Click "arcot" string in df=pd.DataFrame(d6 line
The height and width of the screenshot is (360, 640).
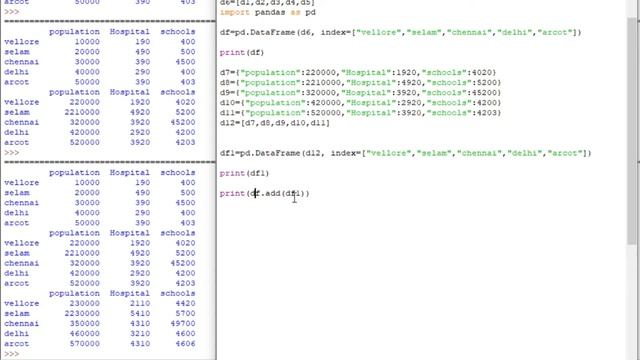click(x=556, y=32)
